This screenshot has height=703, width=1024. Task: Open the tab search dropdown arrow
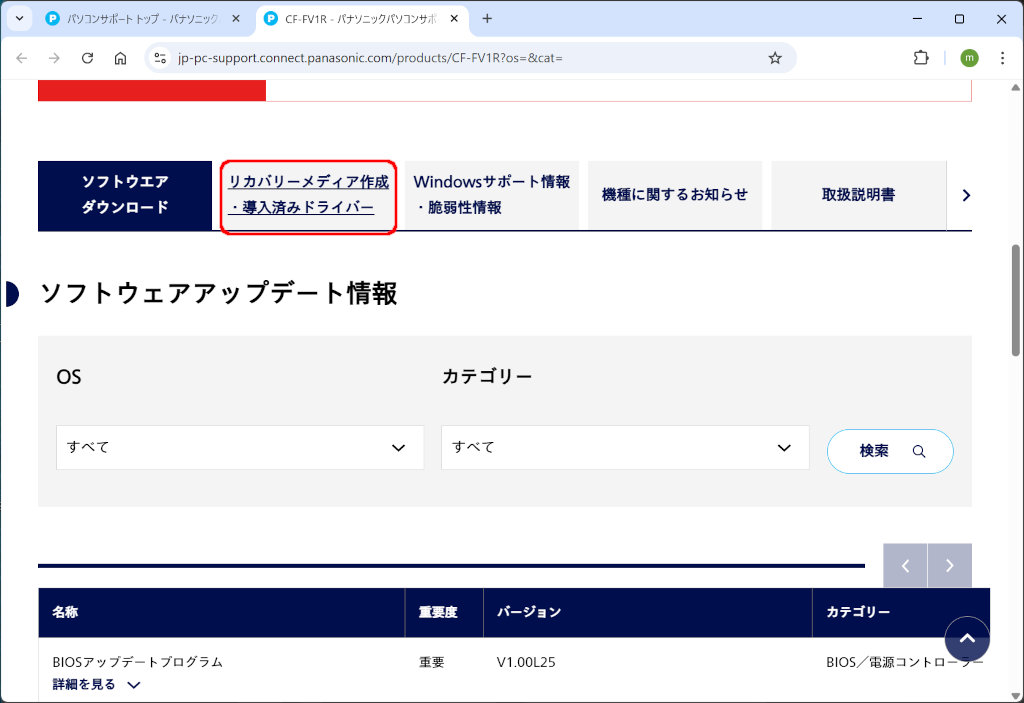tap(20, 18)
